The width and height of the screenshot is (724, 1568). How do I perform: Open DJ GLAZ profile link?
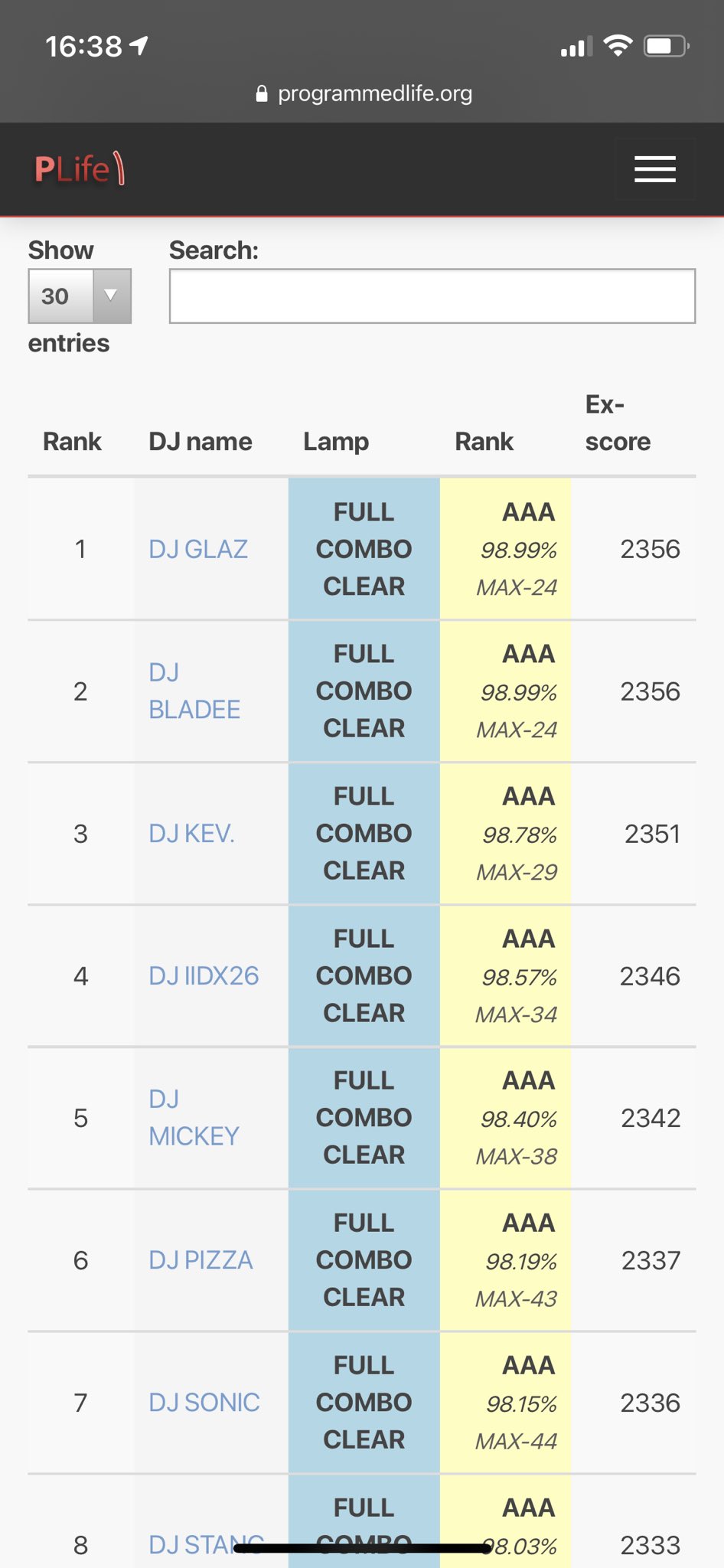198,549
